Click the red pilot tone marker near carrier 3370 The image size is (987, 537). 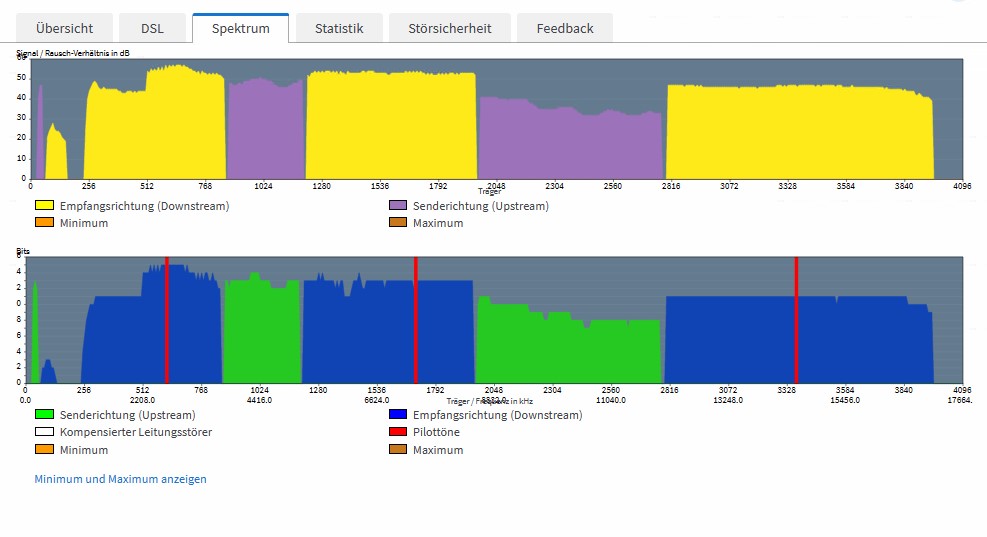[796, 320]
